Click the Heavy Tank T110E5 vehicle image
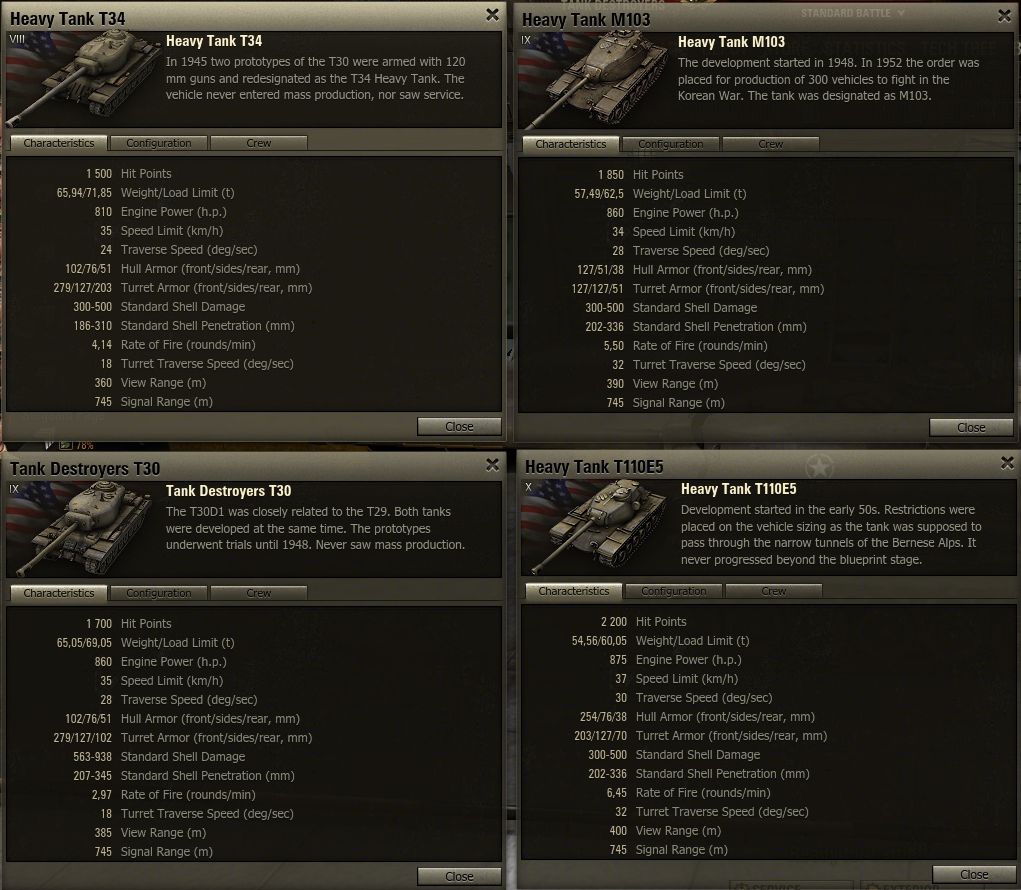This screenshot has height=890, width=1021. [x=597, y=527]
